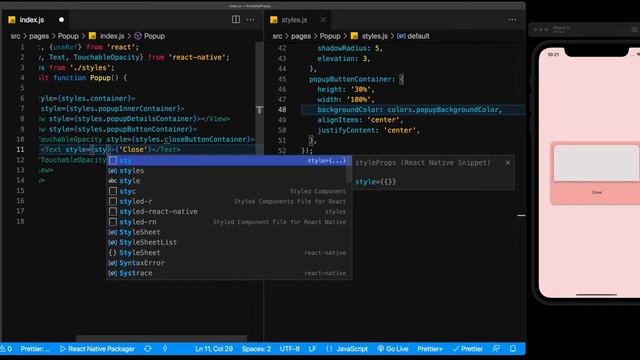Click the module braces icon beside StyleSheet
Viewport: 640px width, 360px height.
click(x=113, y=253)
